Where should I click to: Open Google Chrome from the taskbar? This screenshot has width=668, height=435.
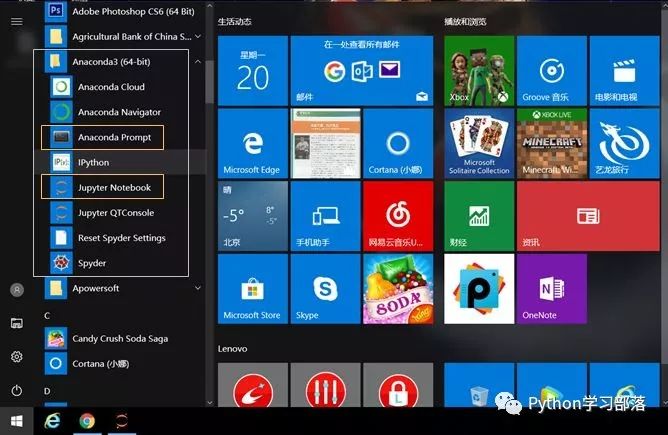[87, 421]
